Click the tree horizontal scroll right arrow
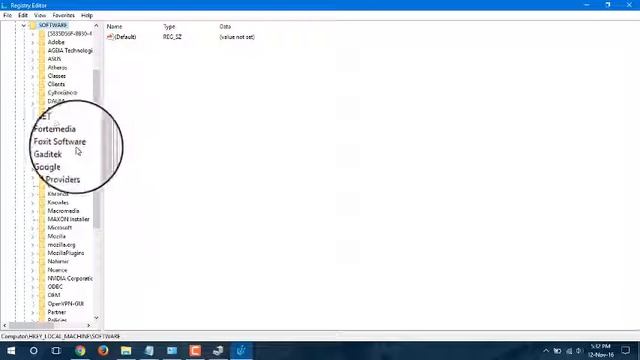Viewport: 640px width, 360px height. [x=89, y=326]
